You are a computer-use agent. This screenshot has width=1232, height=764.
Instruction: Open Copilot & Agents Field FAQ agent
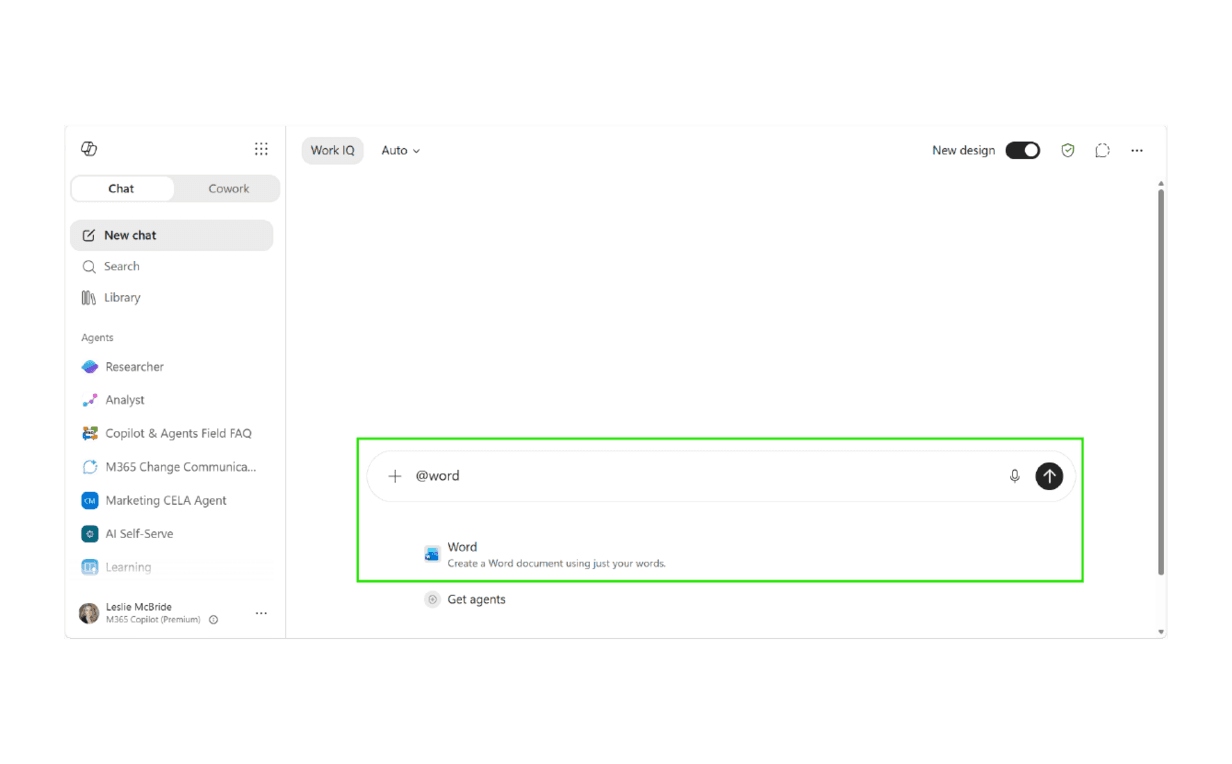pos(171,433)
